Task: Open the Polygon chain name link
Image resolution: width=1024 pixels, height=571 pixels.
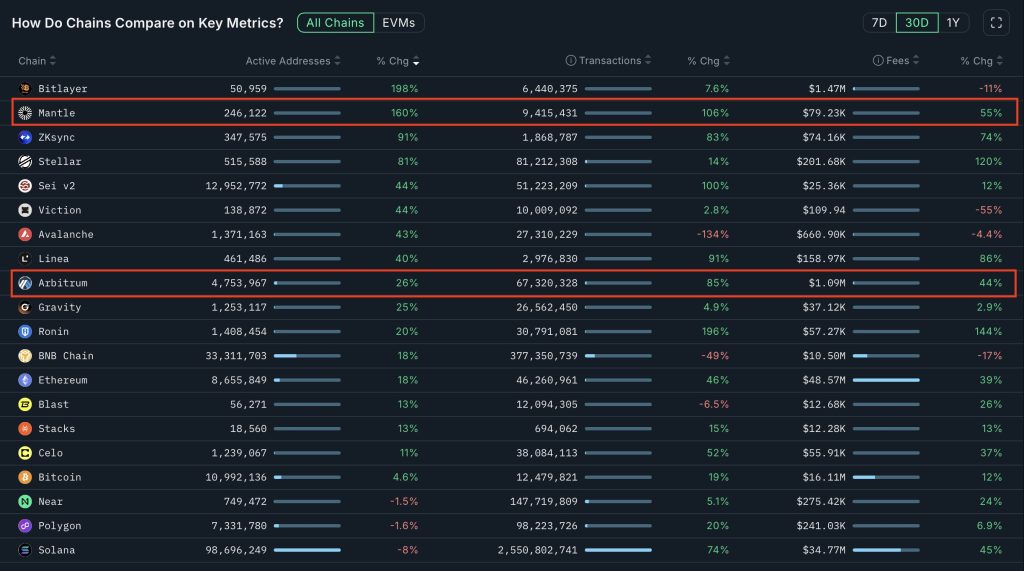Action: click(x=60, y=526)
